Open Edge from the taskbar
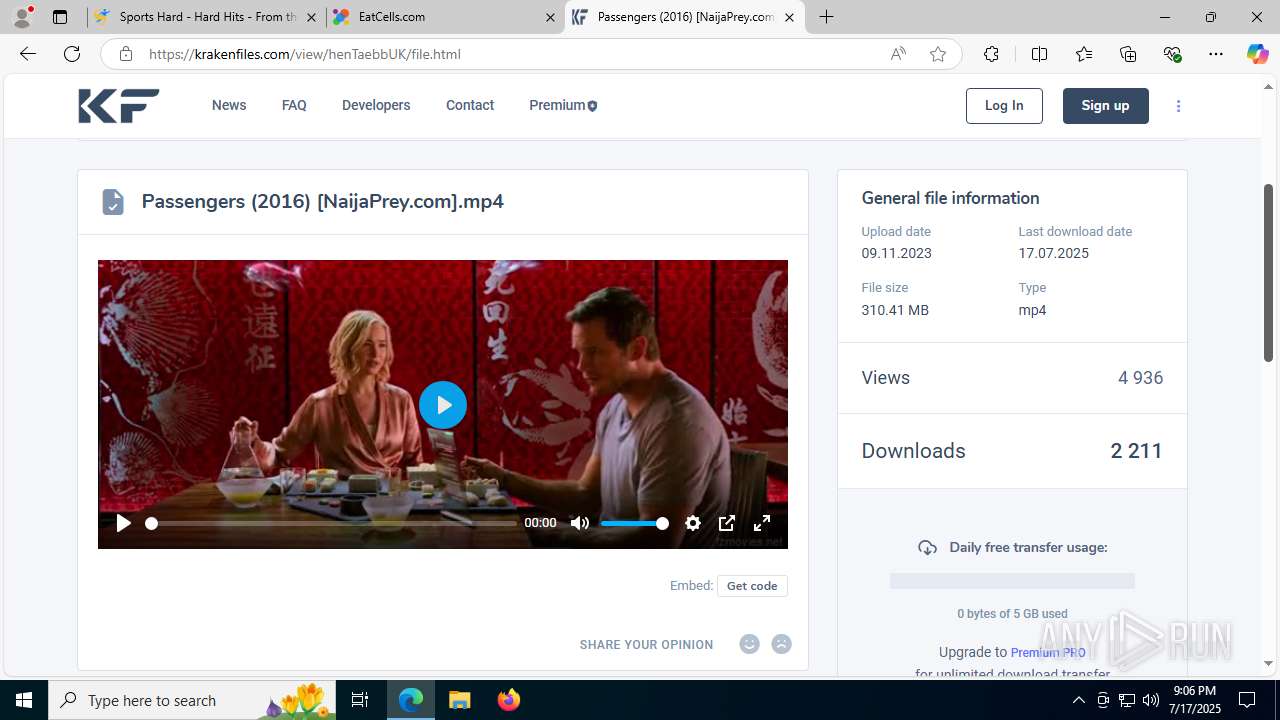Screen dimensions: 1280x720 [411, 700]
